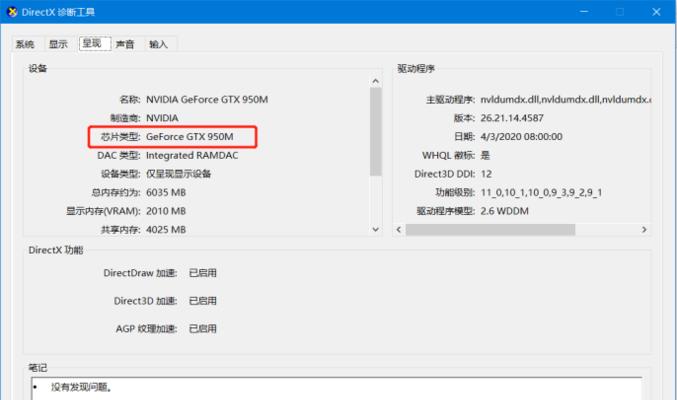The height and width of the screenshot is (400, 677).
Task: Click the device list scroll-up arrow
Action: (376, 81)
